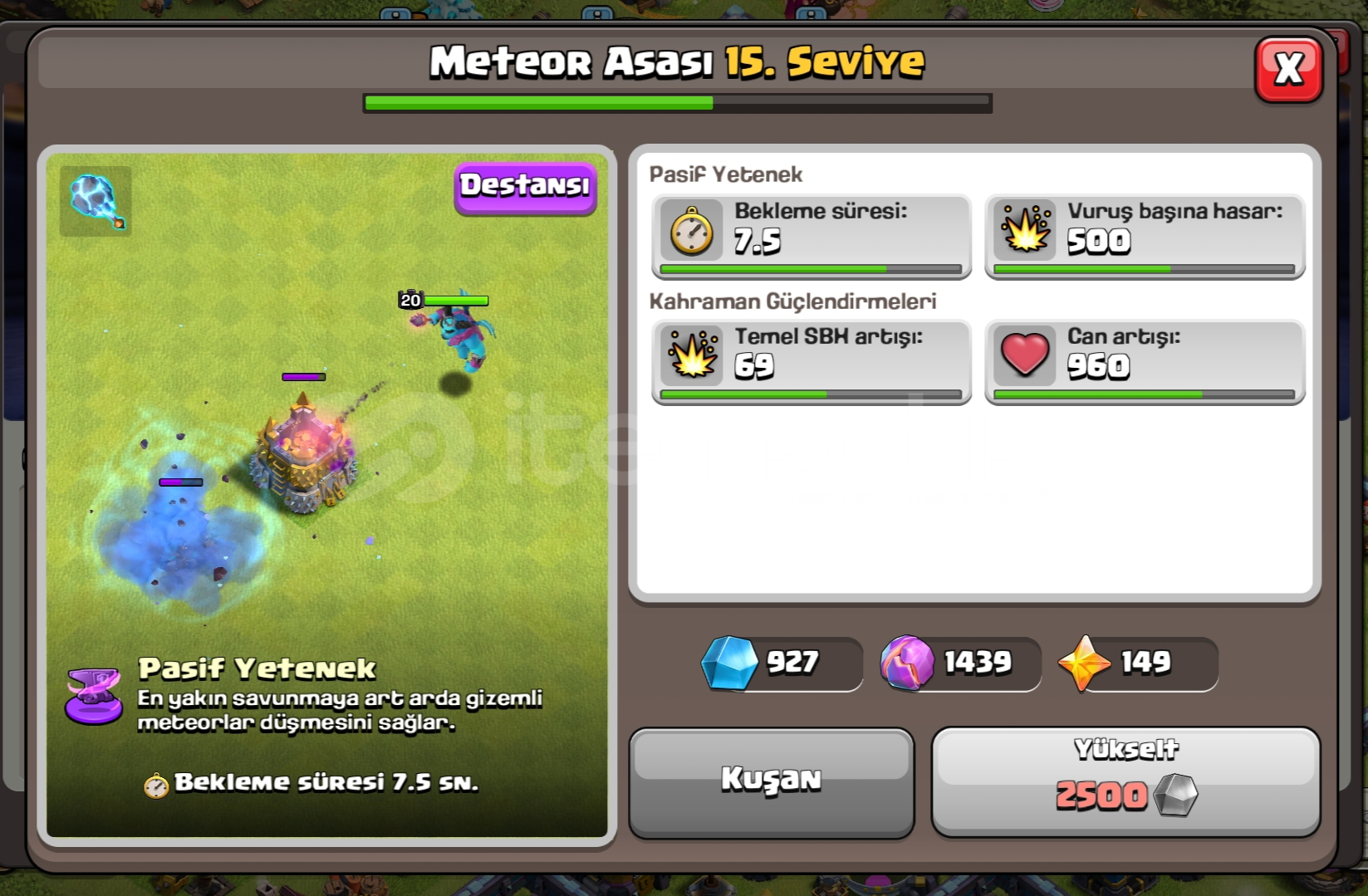This screenshot has height=896, width=1368.
Task: Click the Meteor Staff equipment icon
Action: click(x=96, y=201)
